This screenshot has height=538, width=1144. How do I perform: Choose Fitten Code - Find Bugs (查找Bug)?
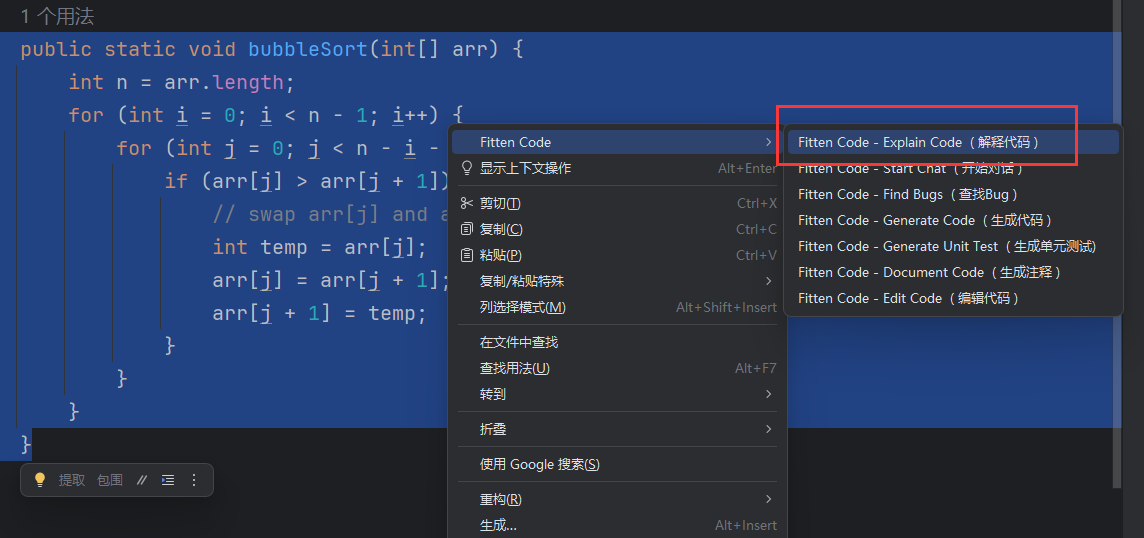point(953,194)
